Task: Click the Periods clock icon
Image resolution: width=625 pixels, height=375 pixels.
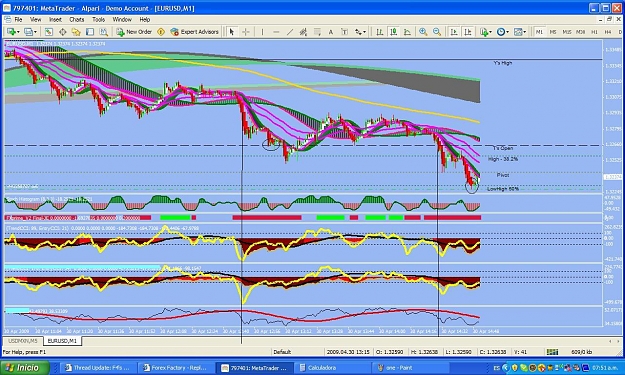Action: point(501,32)
